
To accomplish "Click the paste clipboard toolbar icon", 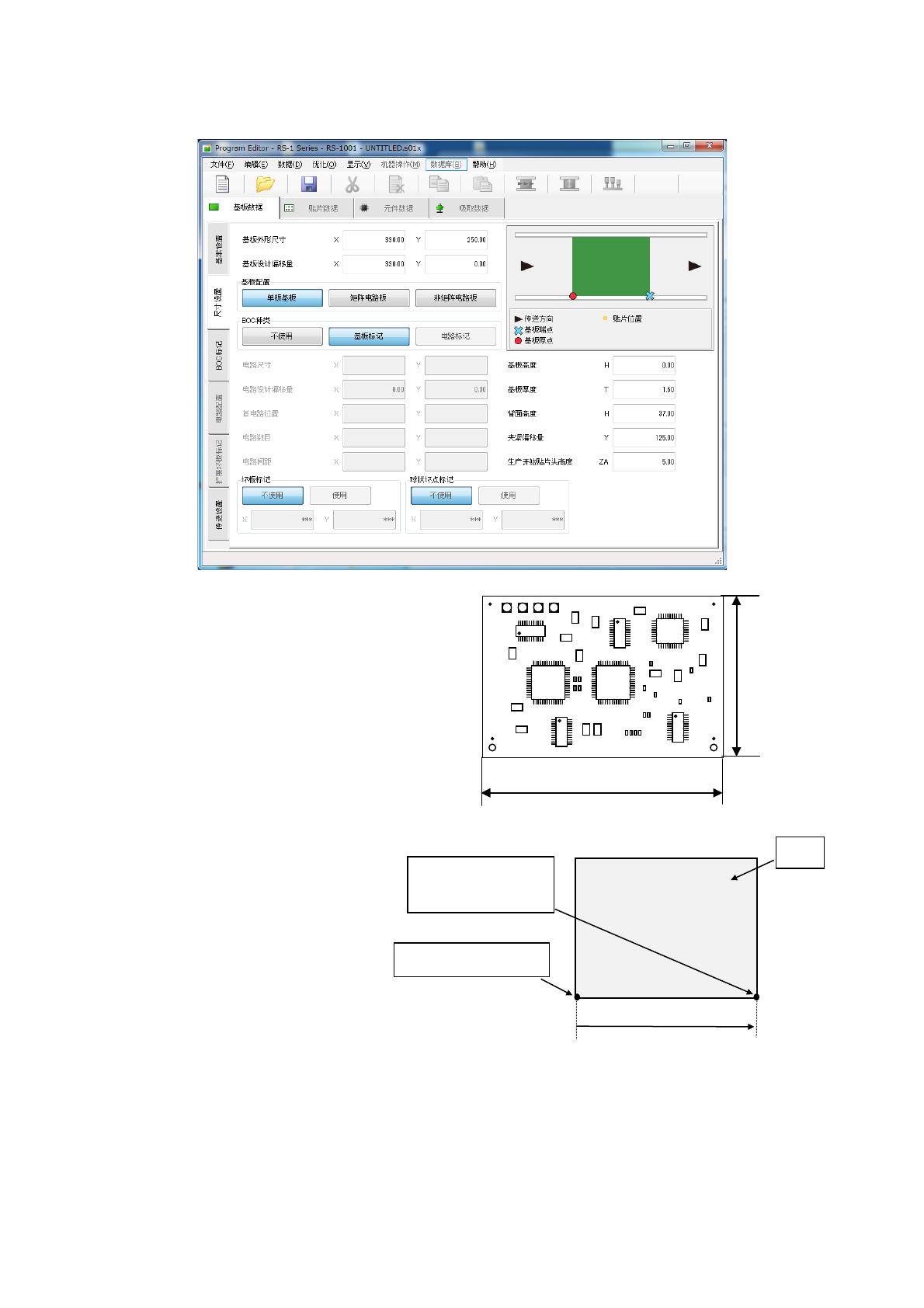I will [482, 184].
